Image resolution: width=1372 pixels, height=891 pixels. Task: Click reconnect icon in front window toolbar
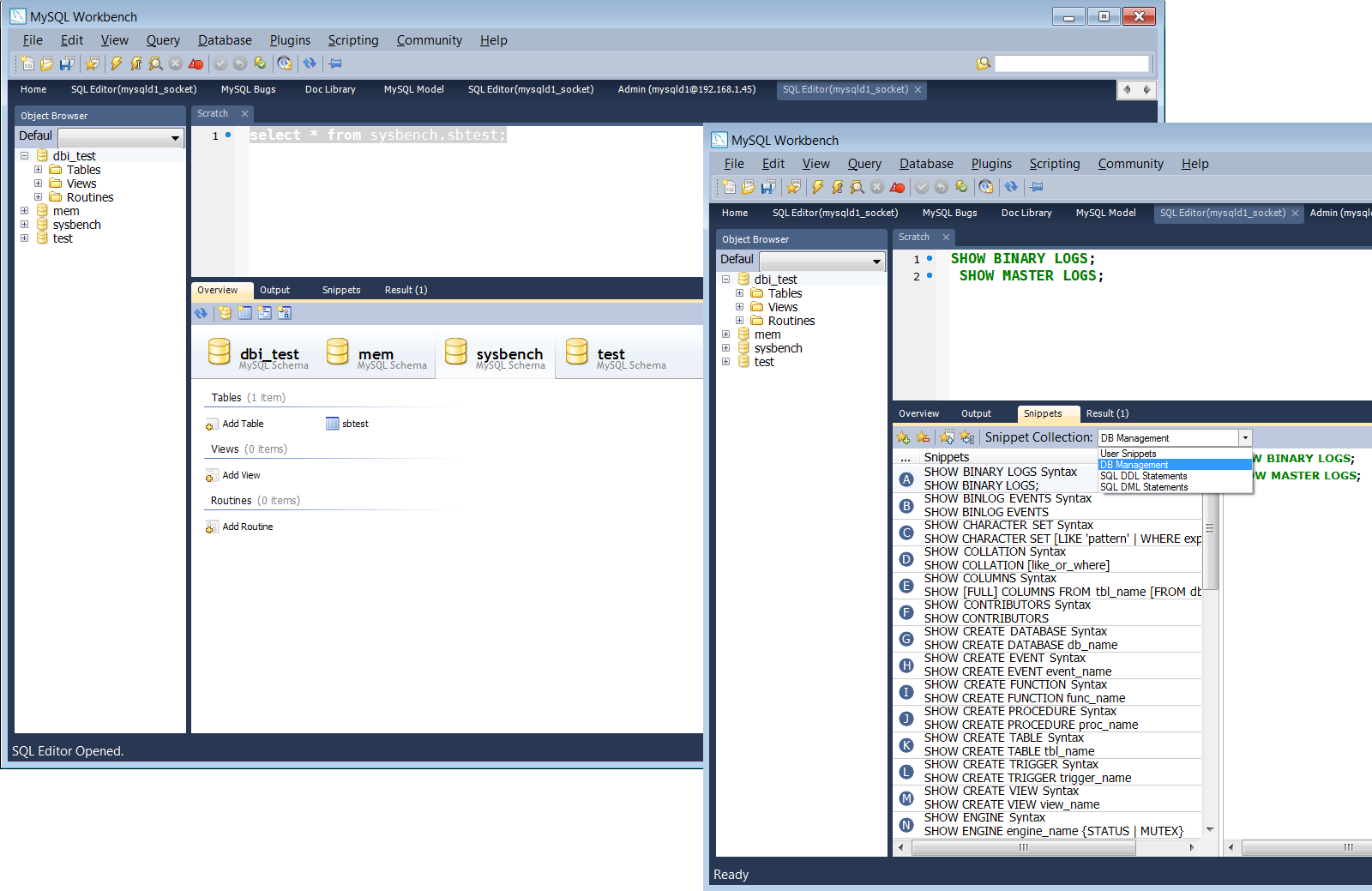coord(986,187)
